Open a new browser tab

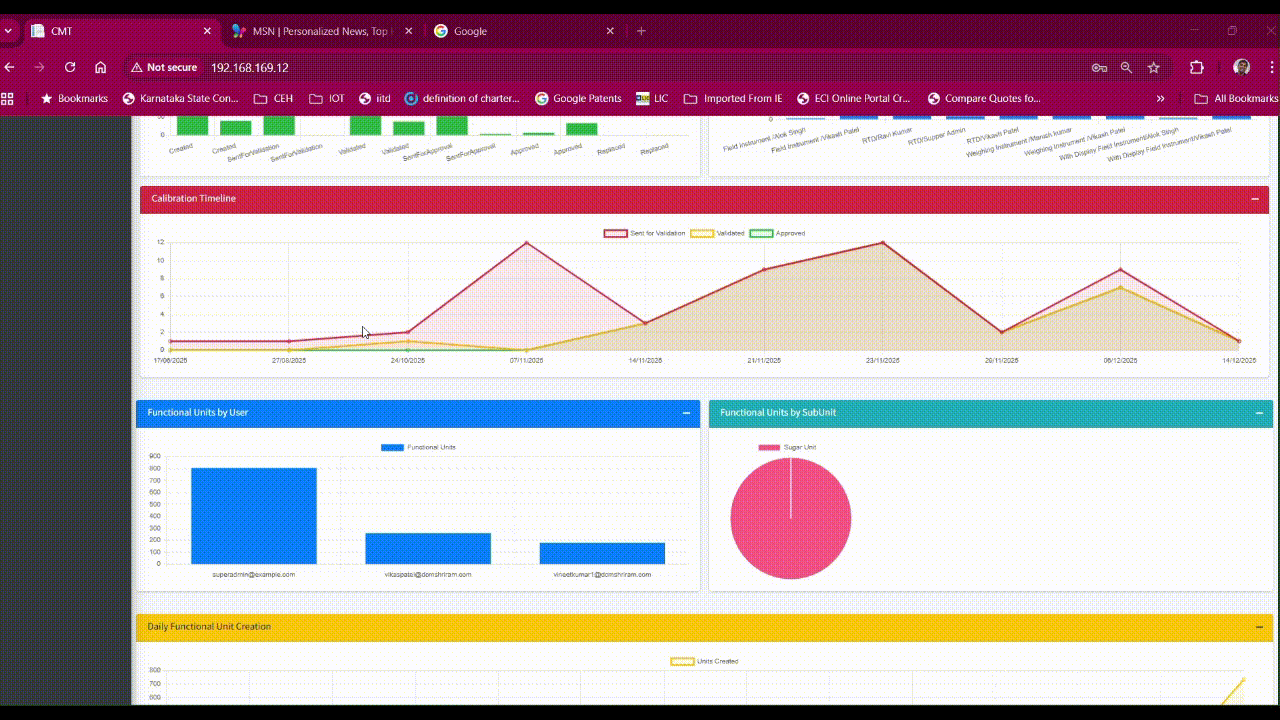coord(641,31)
